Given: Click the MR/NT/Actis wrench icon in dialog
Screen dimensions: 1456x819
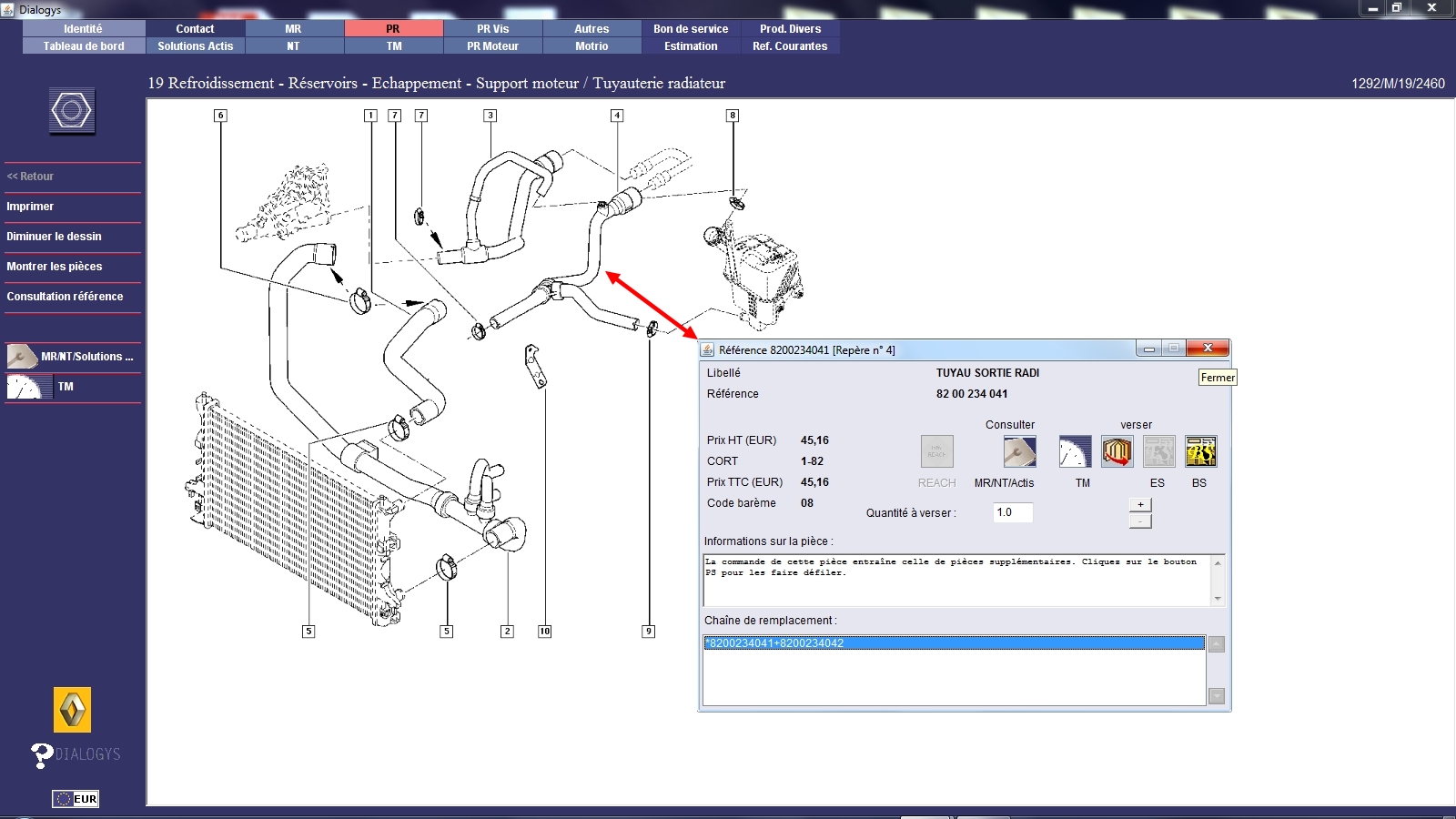Looking at the screenshot, I should point(1019,451).
